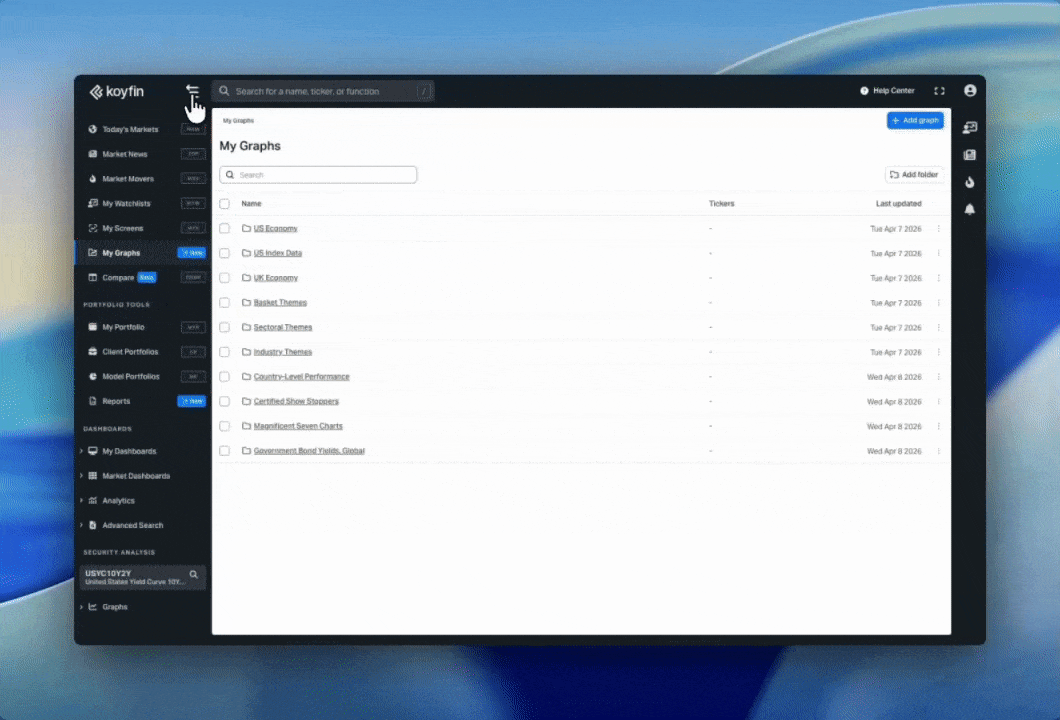
Task: Click the Add graph button
Action: point(914,120)
